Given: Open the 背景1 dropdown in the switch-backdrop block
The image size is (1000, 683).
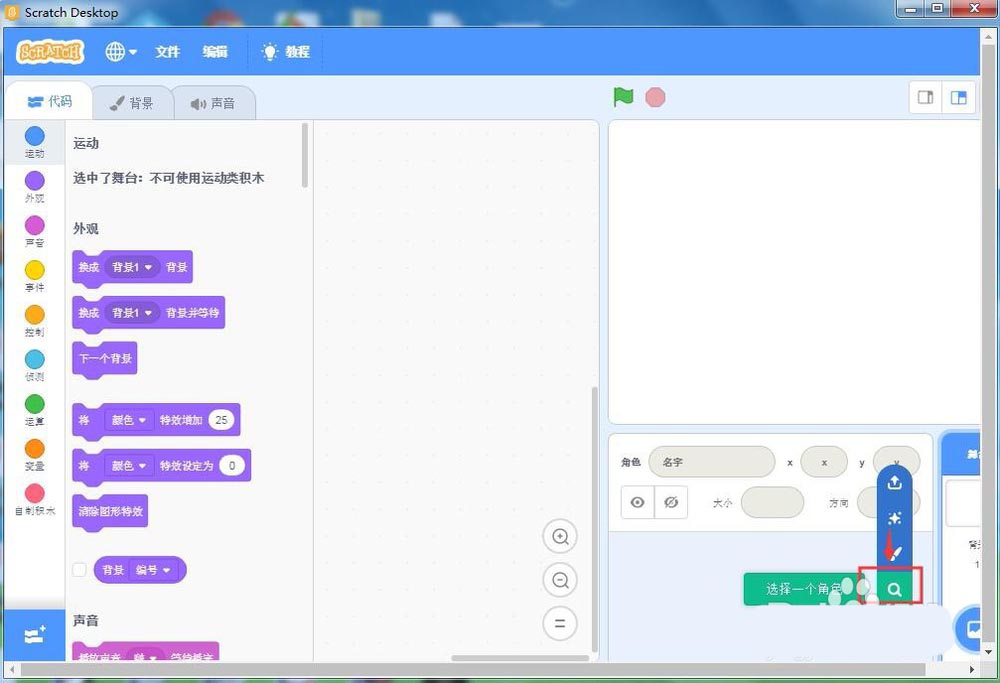Looking at the screenshot, I should pyautogui.click(x=131, y=267).
